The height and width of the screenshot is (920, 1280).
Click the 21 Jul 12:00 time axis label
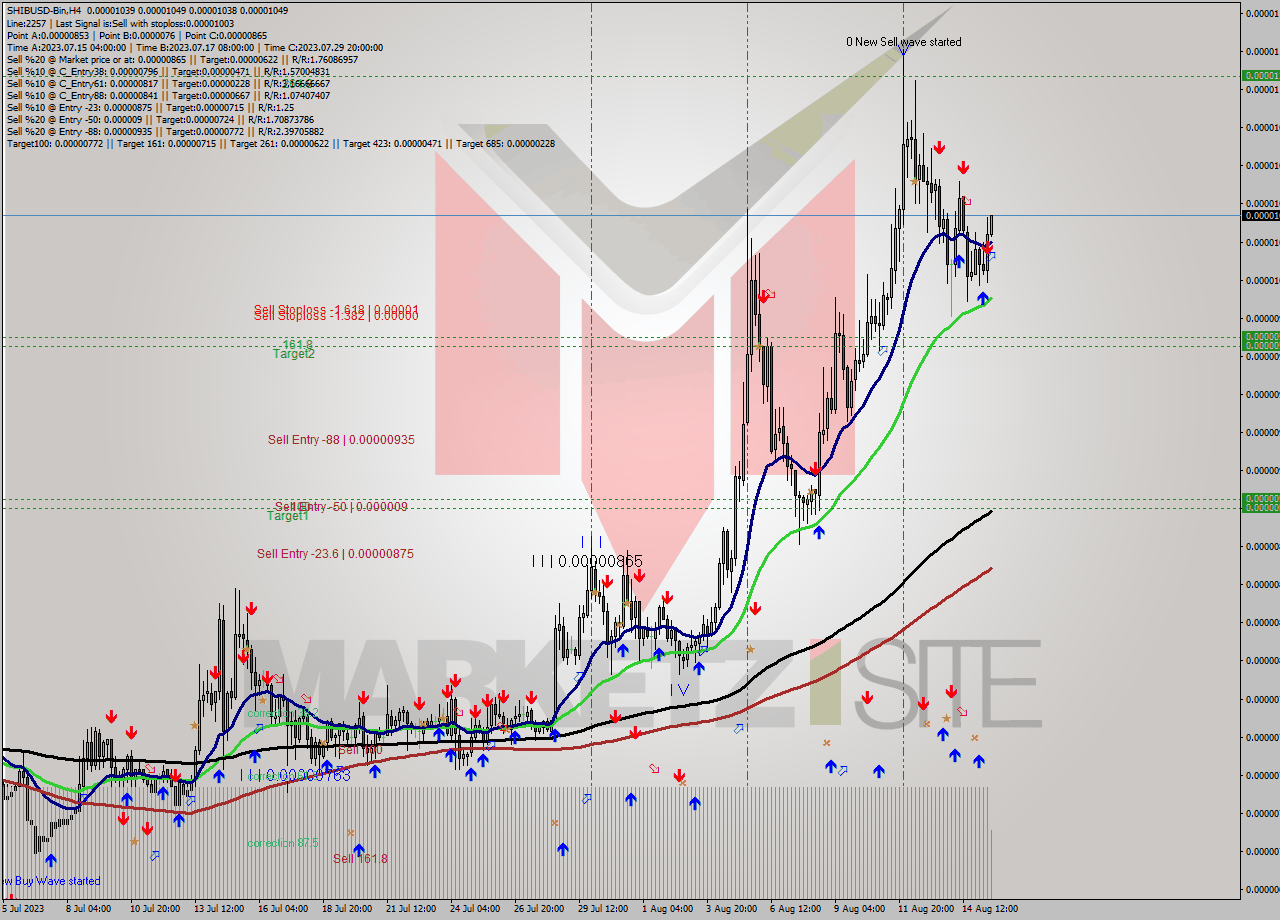pos(411,909)
